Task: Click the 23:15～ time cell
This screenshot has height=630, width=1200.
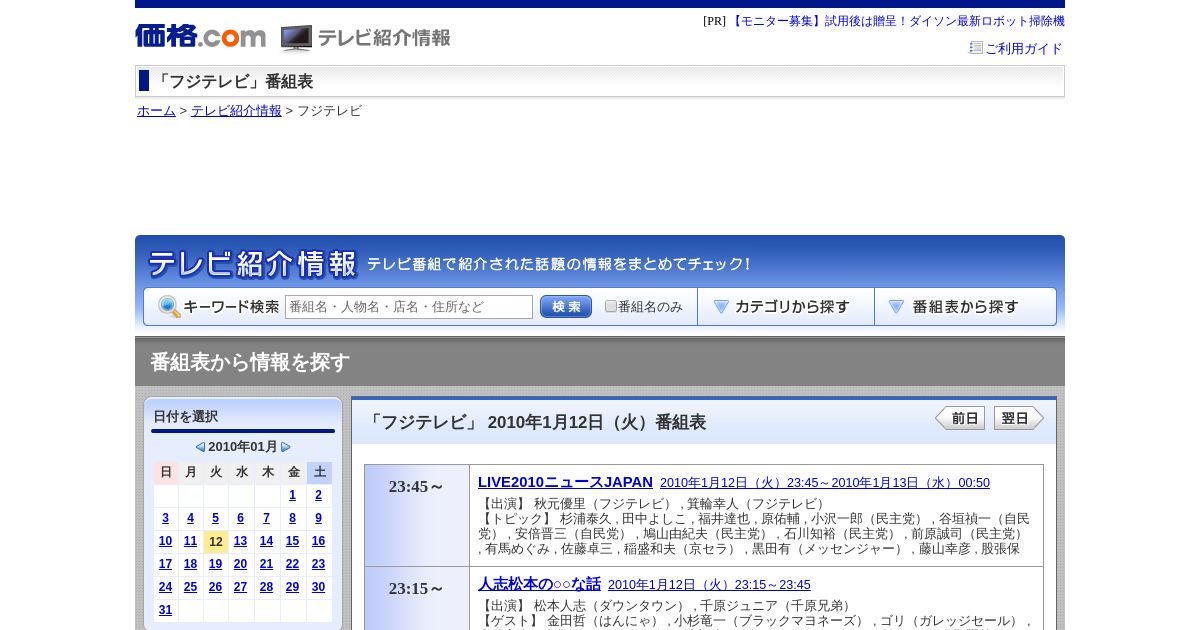Action: click(x=417, y=598)
